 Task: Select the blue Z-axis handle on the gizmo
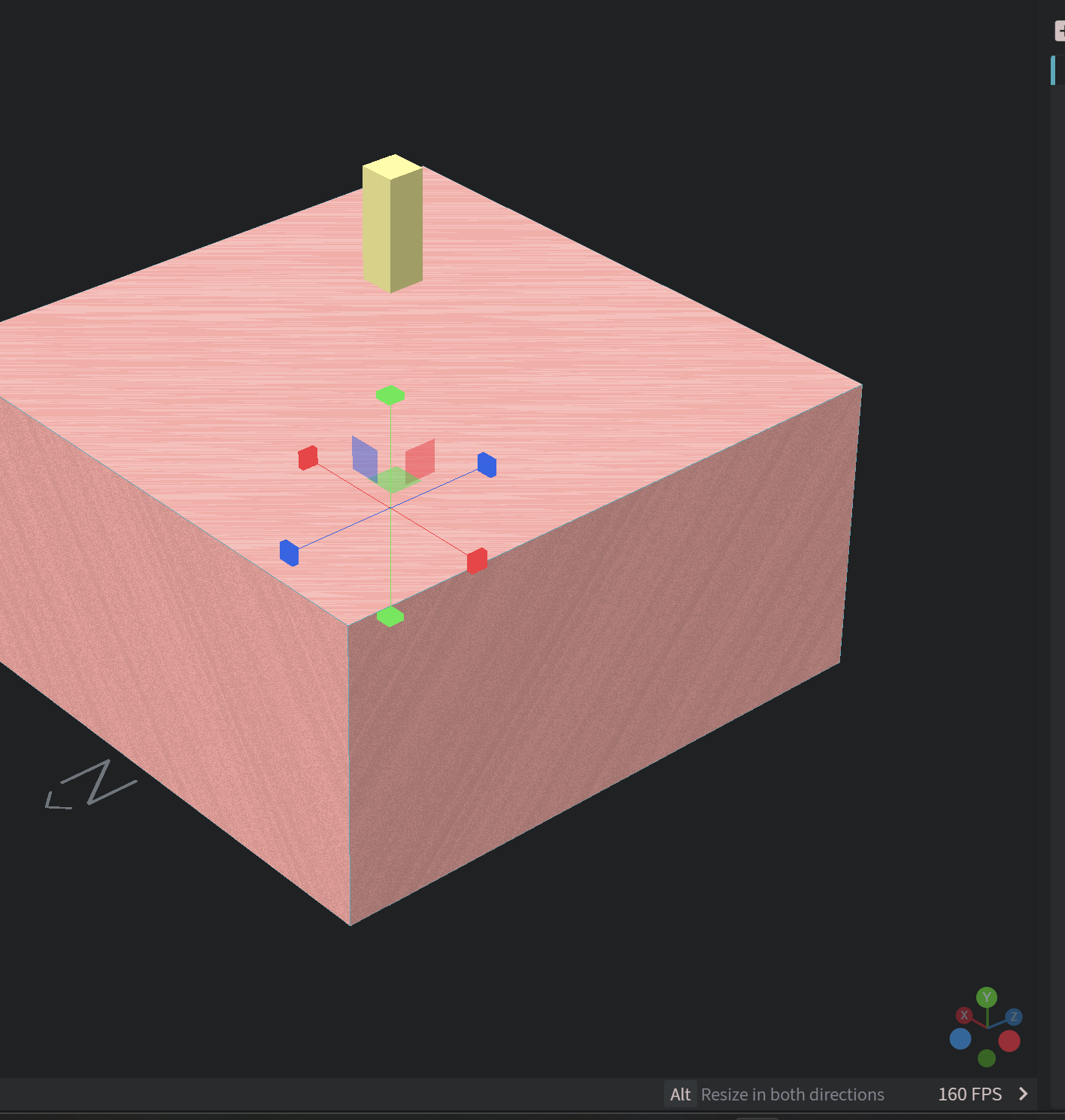(x=488, y=466)
